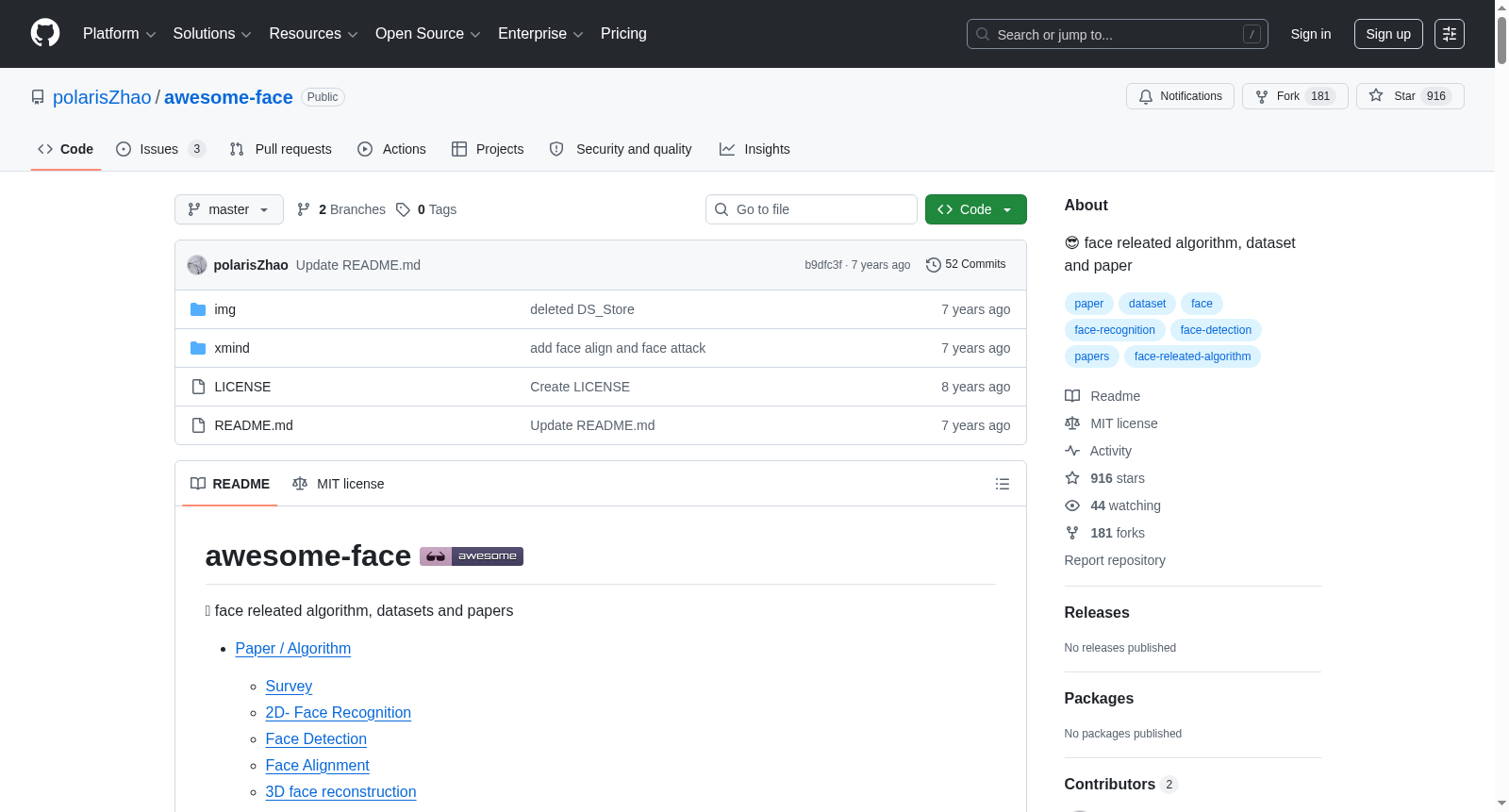Click the book icon beside Readme in About

(1072, 396)
